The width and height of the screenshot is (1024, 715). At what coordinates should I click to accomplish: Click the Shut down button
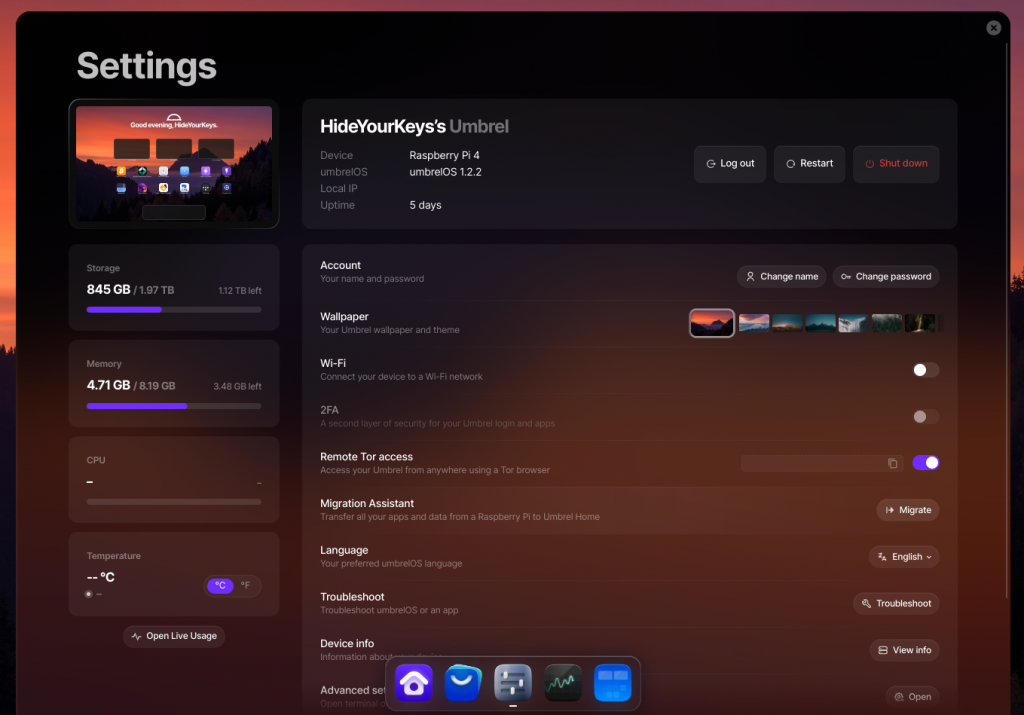[x=896, y=164]
